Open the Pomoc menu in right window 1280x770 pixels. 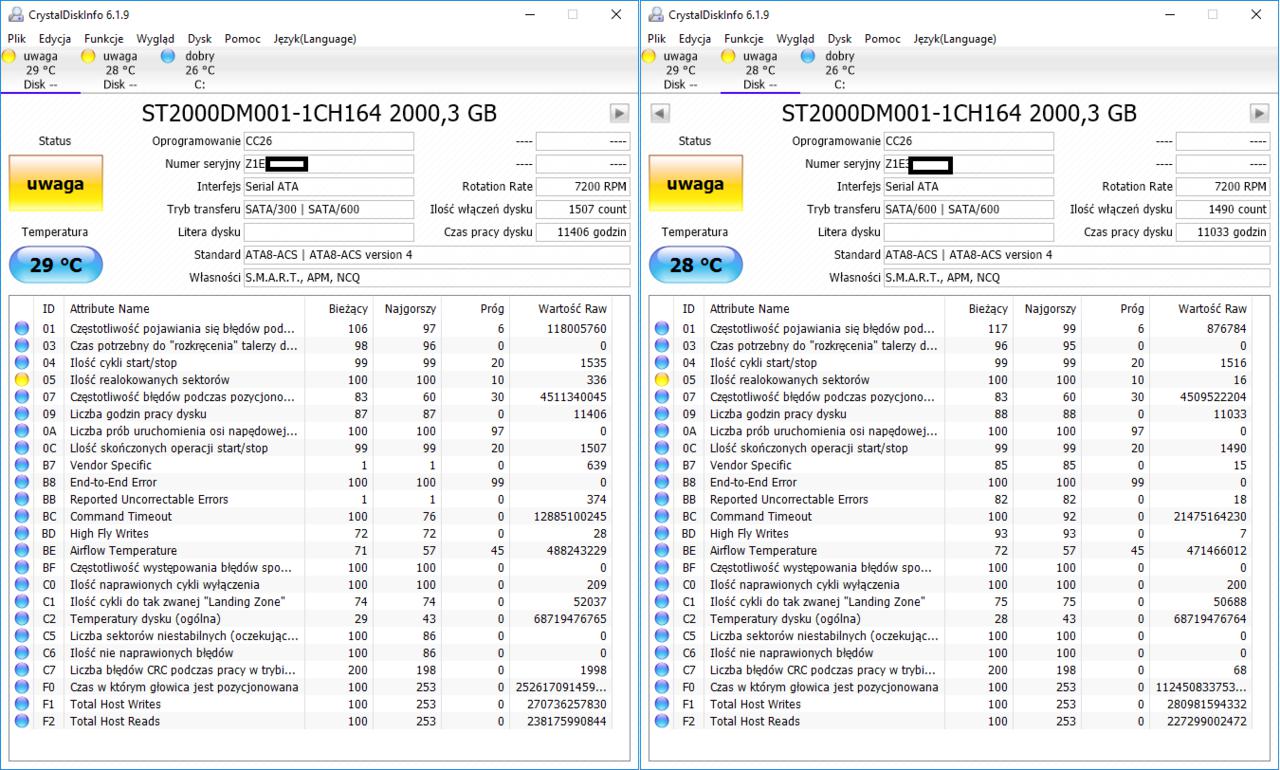(883, 39)
